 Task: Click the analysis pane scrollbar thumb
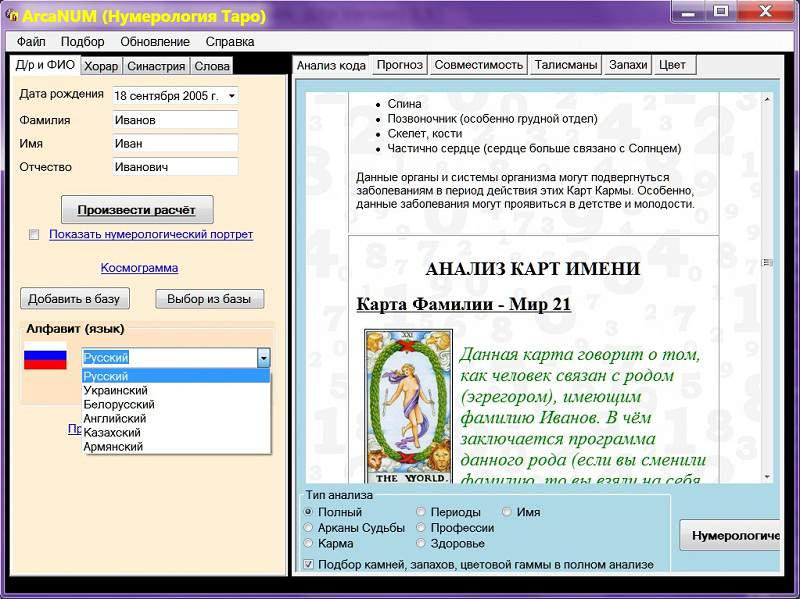click(x=767, y=262)
